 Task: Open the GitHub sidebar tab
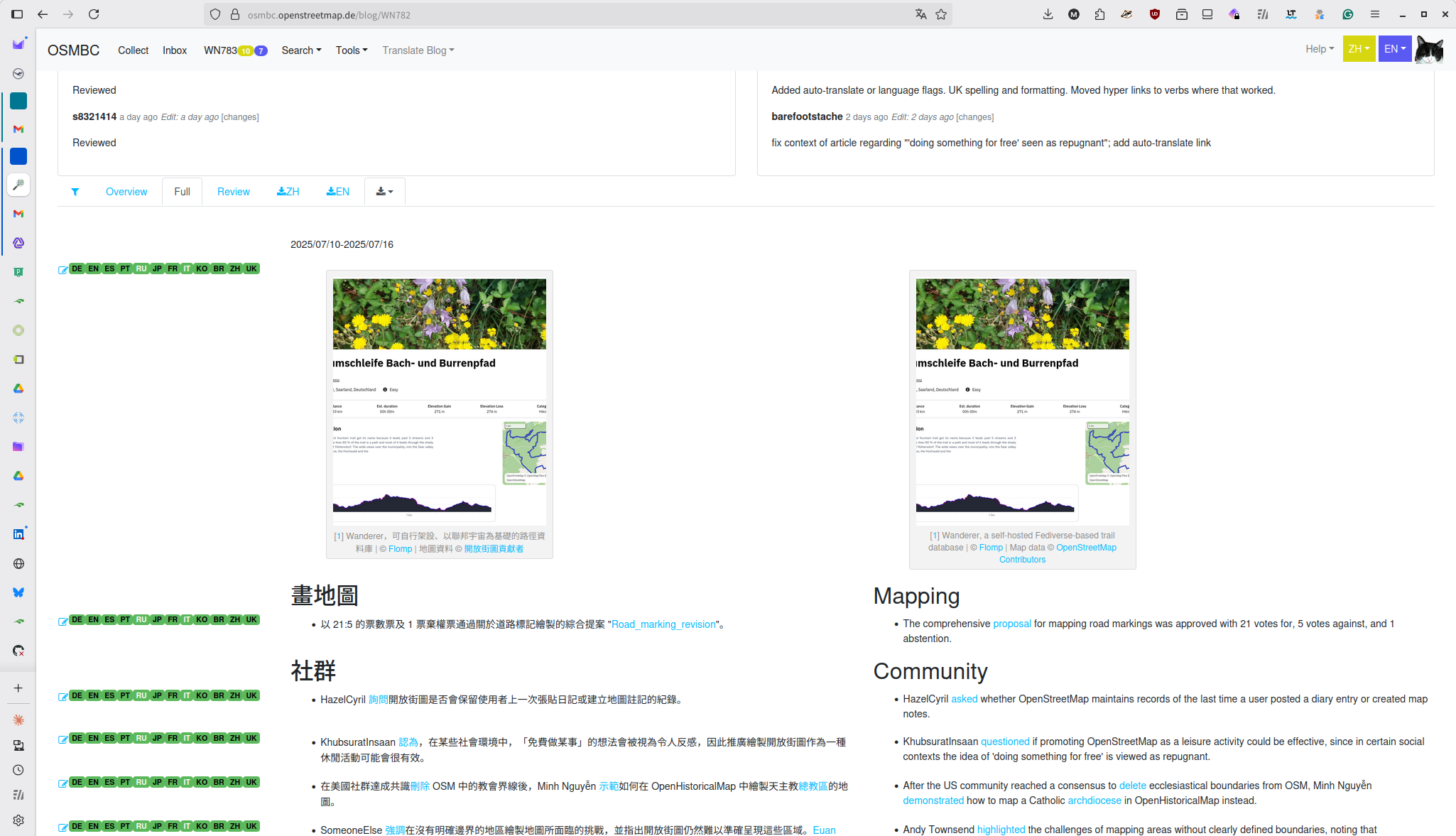[18, 651]
